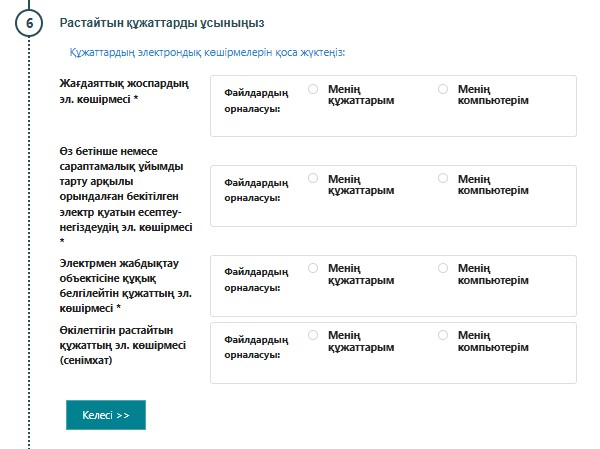
Task: Click 'Файлдардың орналасуы' text in электр қуатын есептеу row
Action: click(256, 189)
